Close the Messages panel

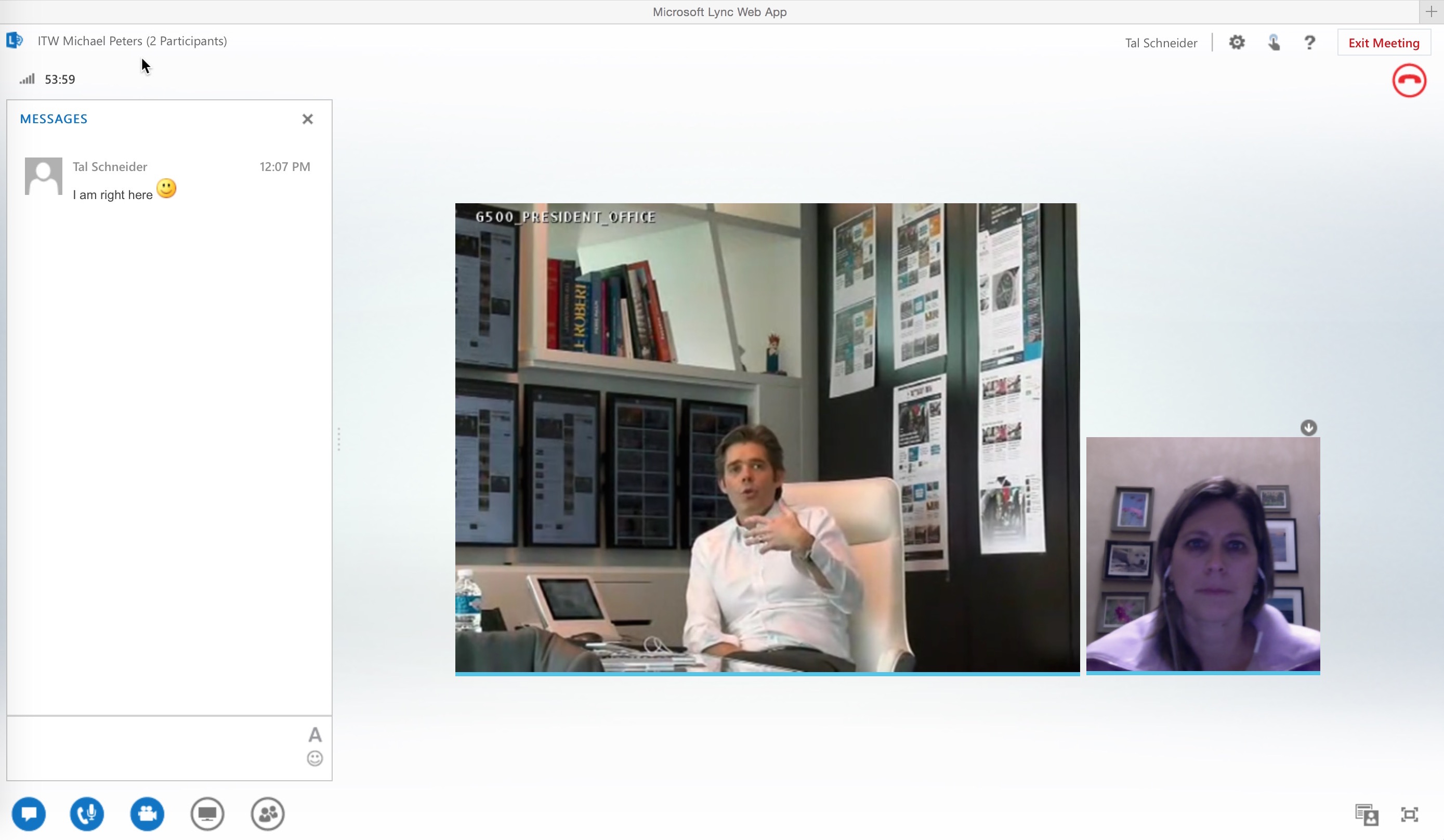click(x=308, y=119)
